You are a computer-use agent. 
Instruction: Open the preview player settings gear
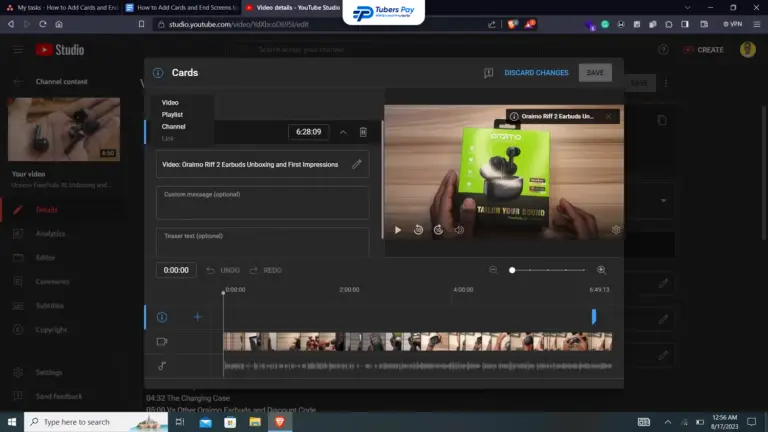[616, 230]
